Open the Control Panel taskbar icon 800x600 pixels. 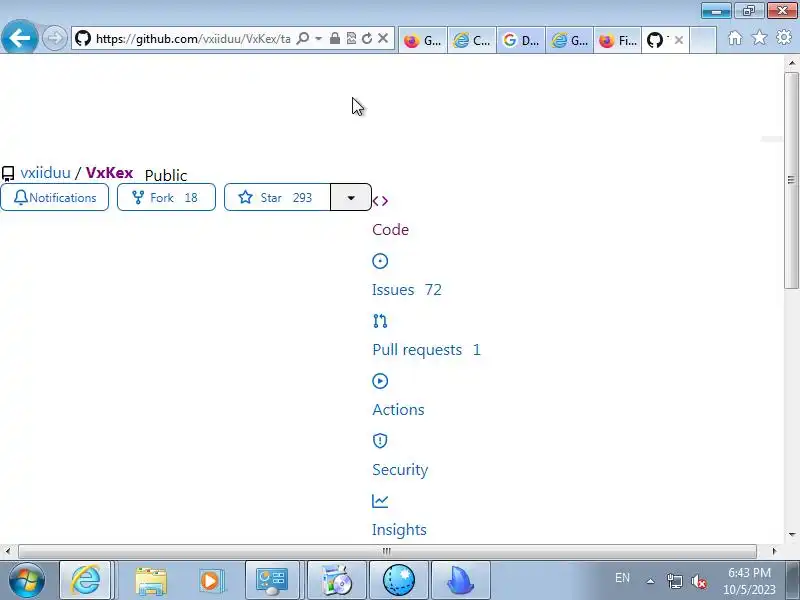(272, 580)
